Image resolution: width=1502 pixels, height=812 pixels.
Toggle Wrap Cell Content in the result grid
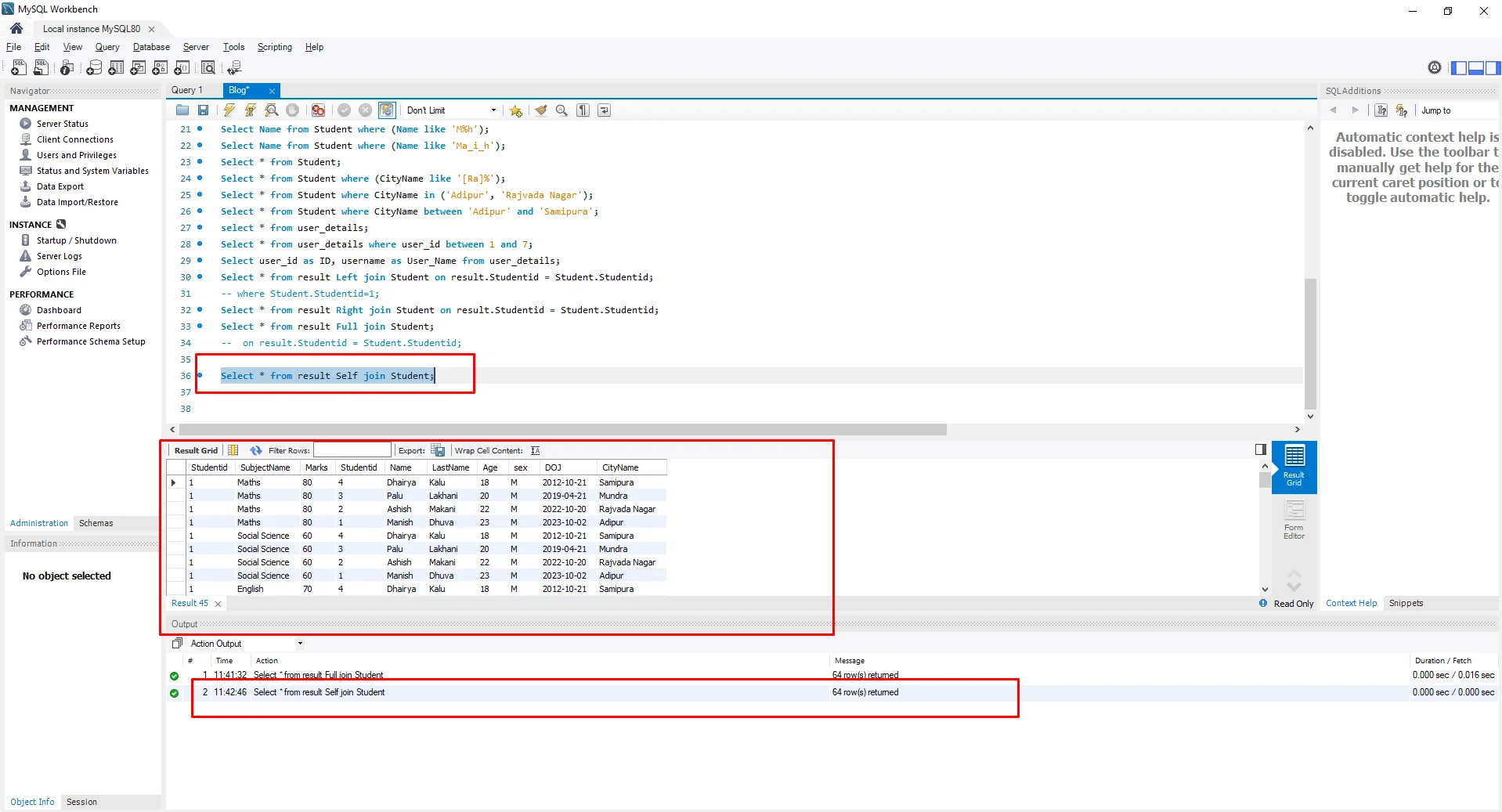537,450
